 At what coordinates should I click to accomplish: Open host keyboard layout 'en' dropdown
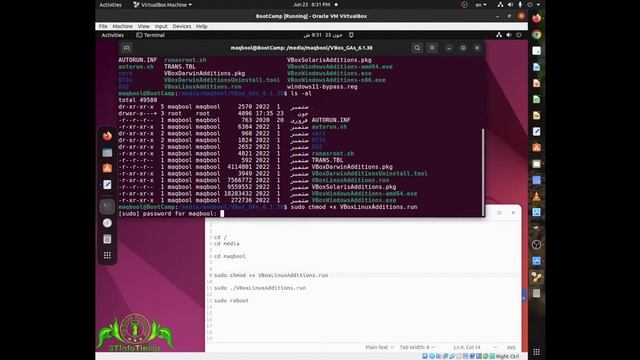(481, 5)
